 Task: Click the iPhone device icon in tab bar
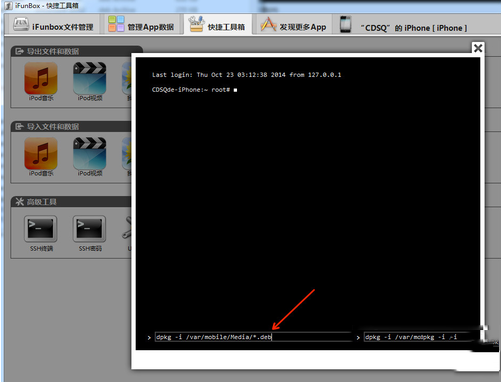345,24
